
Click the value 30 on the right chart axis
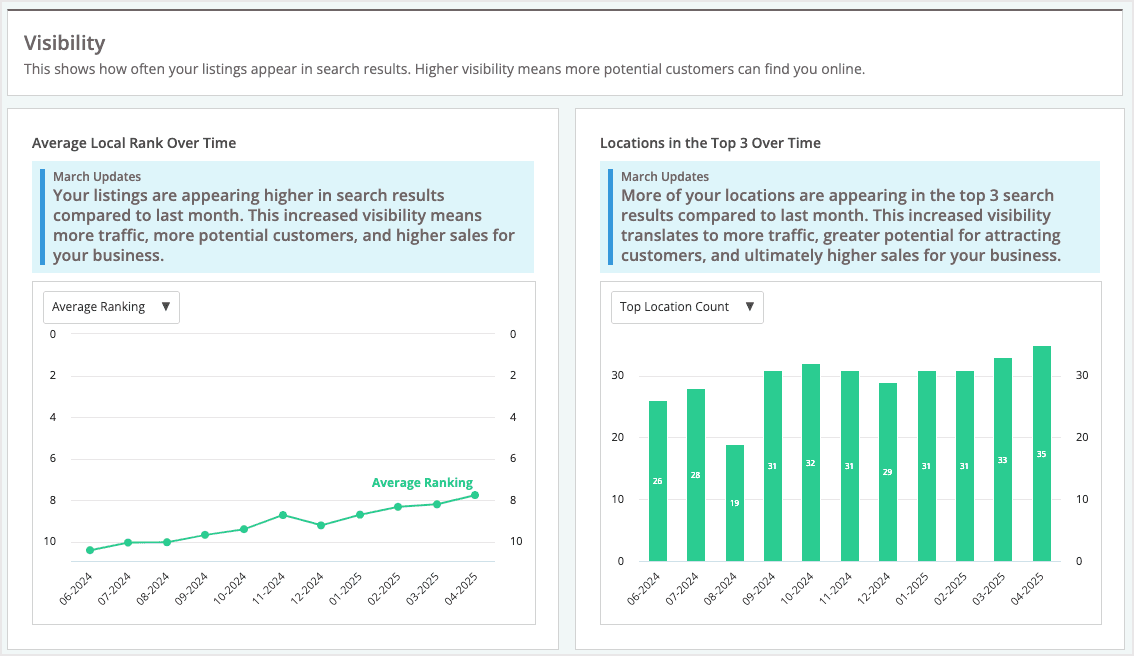point(1083,375)
